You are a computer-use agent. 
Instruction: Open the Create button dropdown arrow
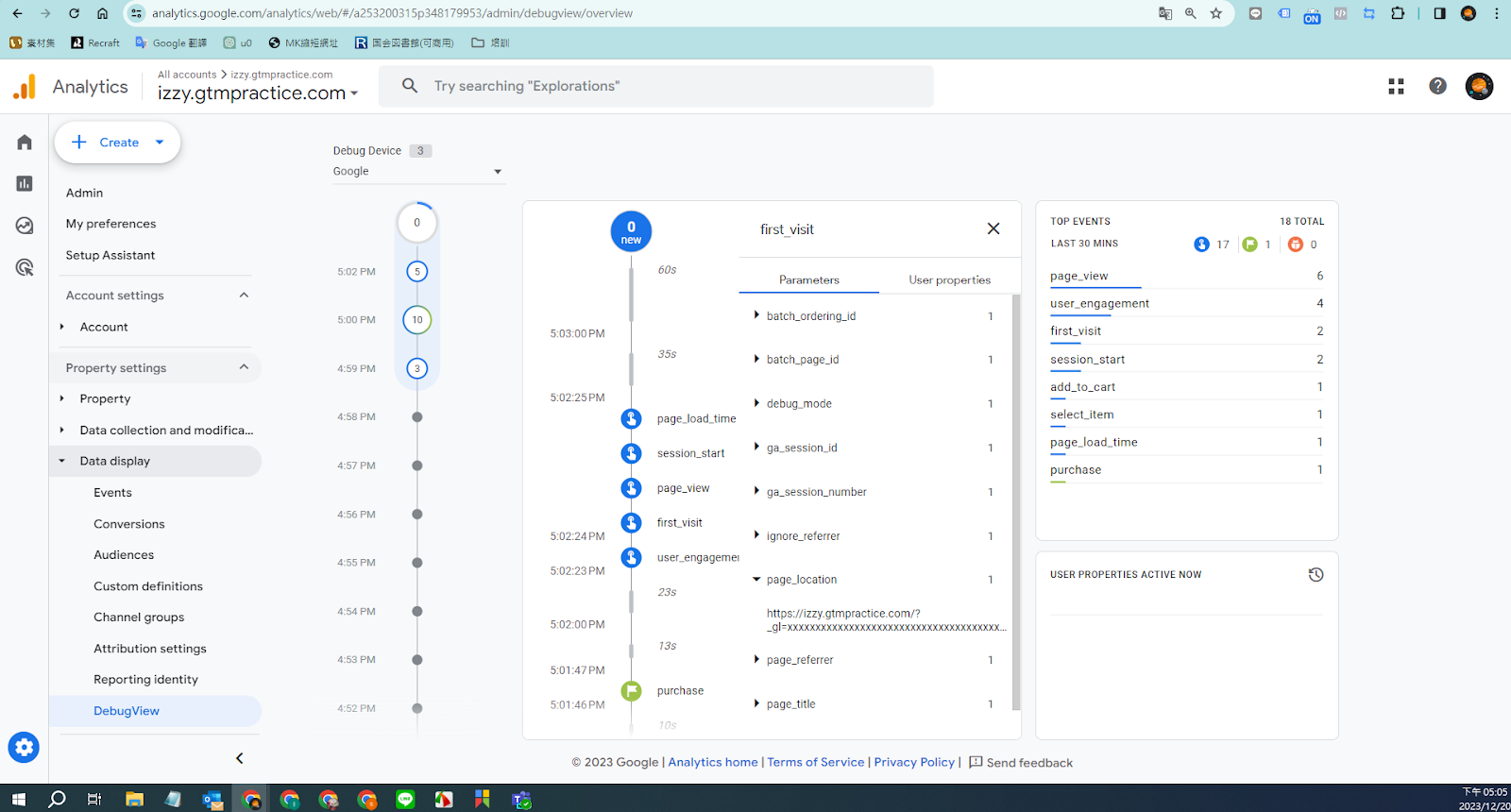pos(160,143)
